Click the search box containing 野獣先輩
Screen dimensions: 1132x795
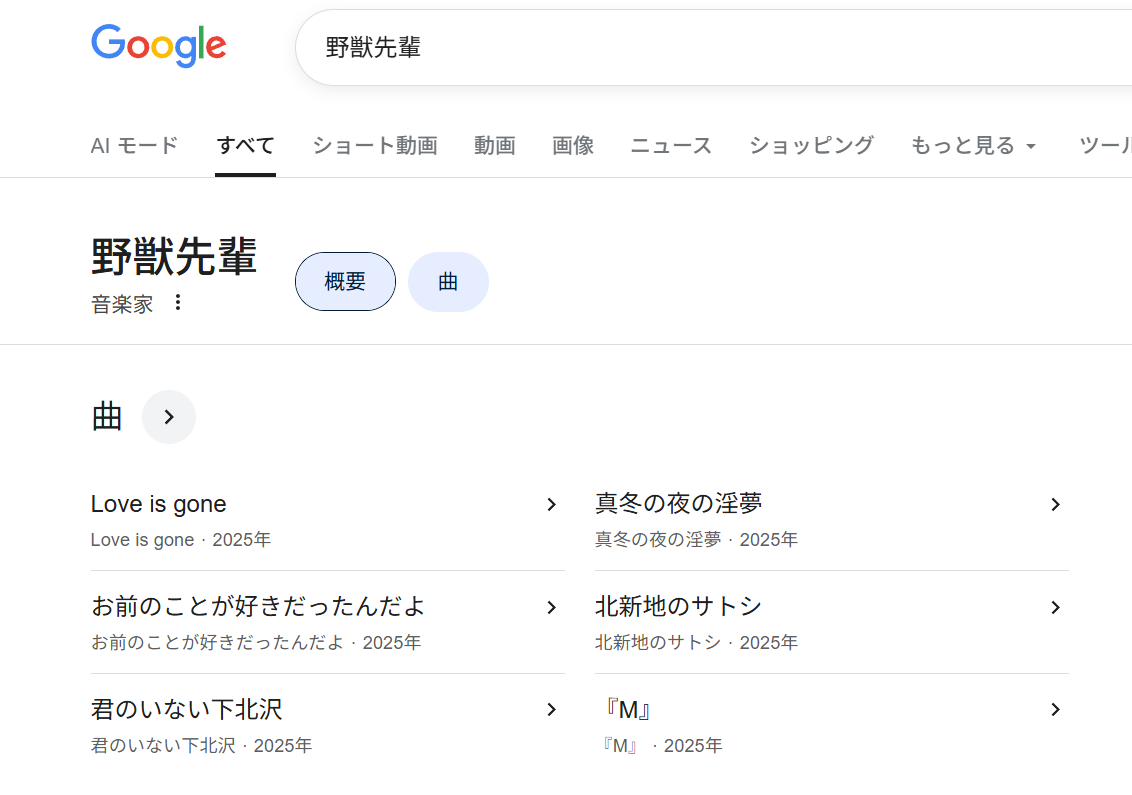[700, 48]
